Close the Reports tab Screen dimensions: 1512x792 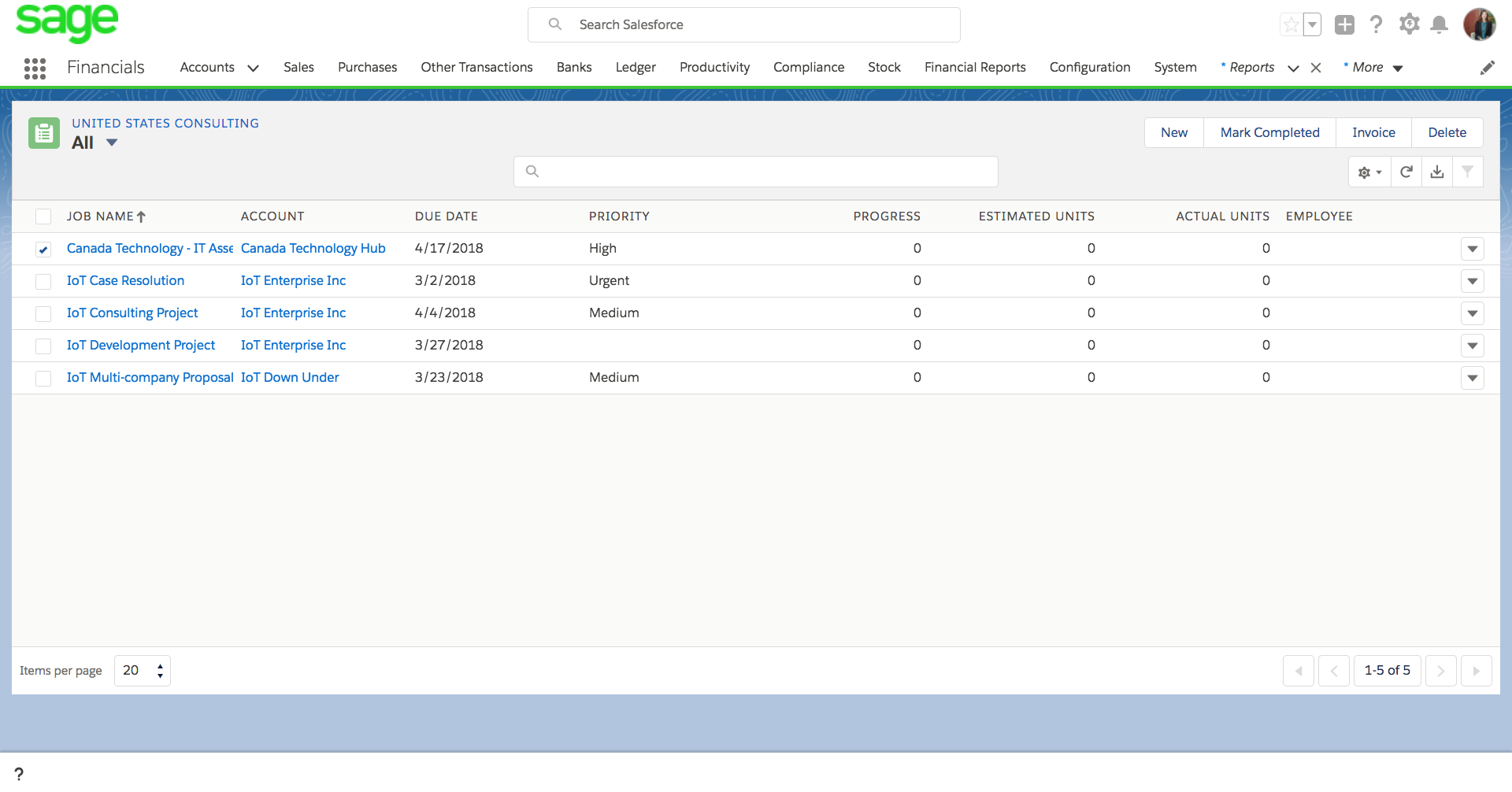click(x=1316, y=68)
